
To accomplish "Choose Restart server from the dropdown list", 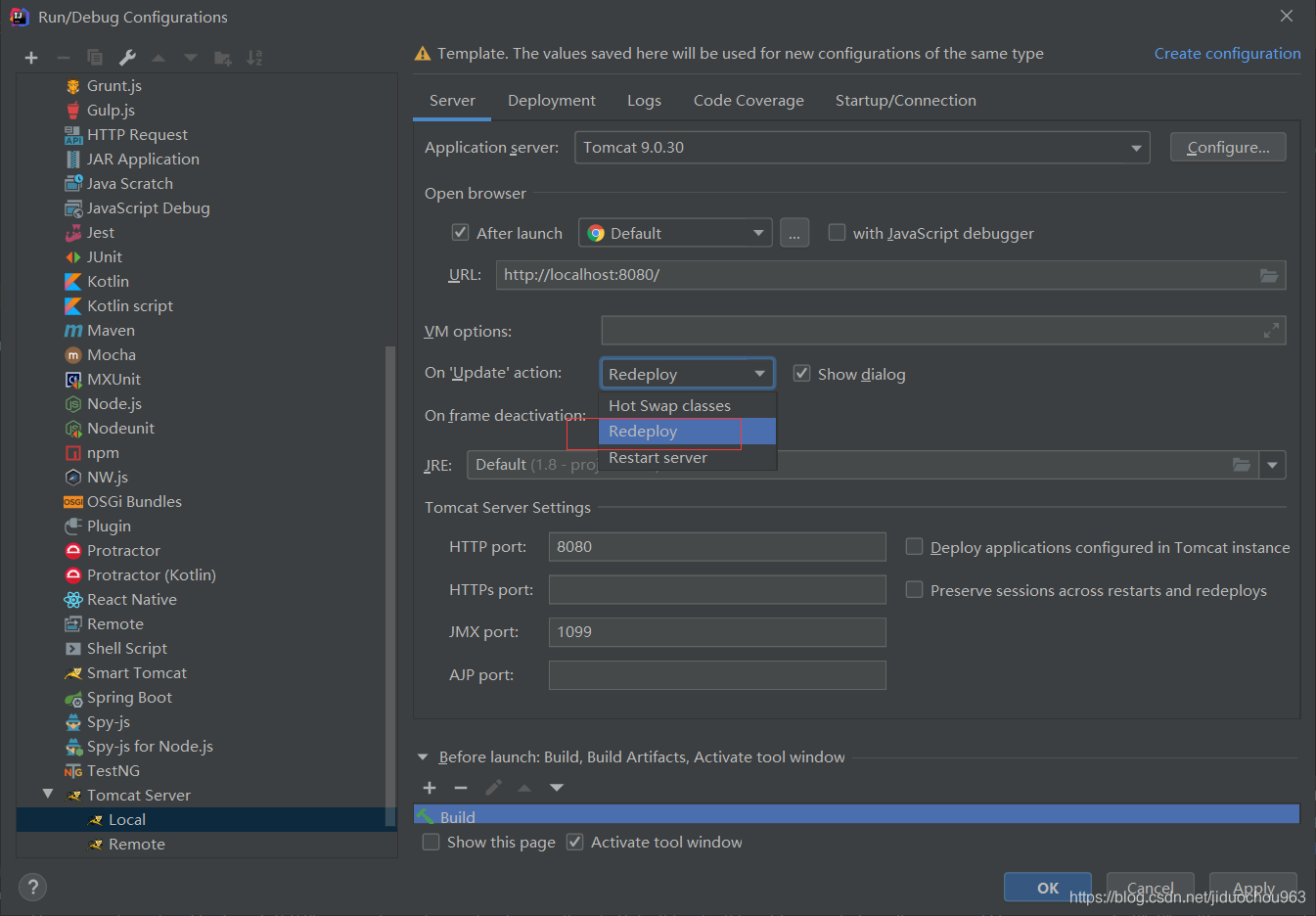I will point(687,457).
